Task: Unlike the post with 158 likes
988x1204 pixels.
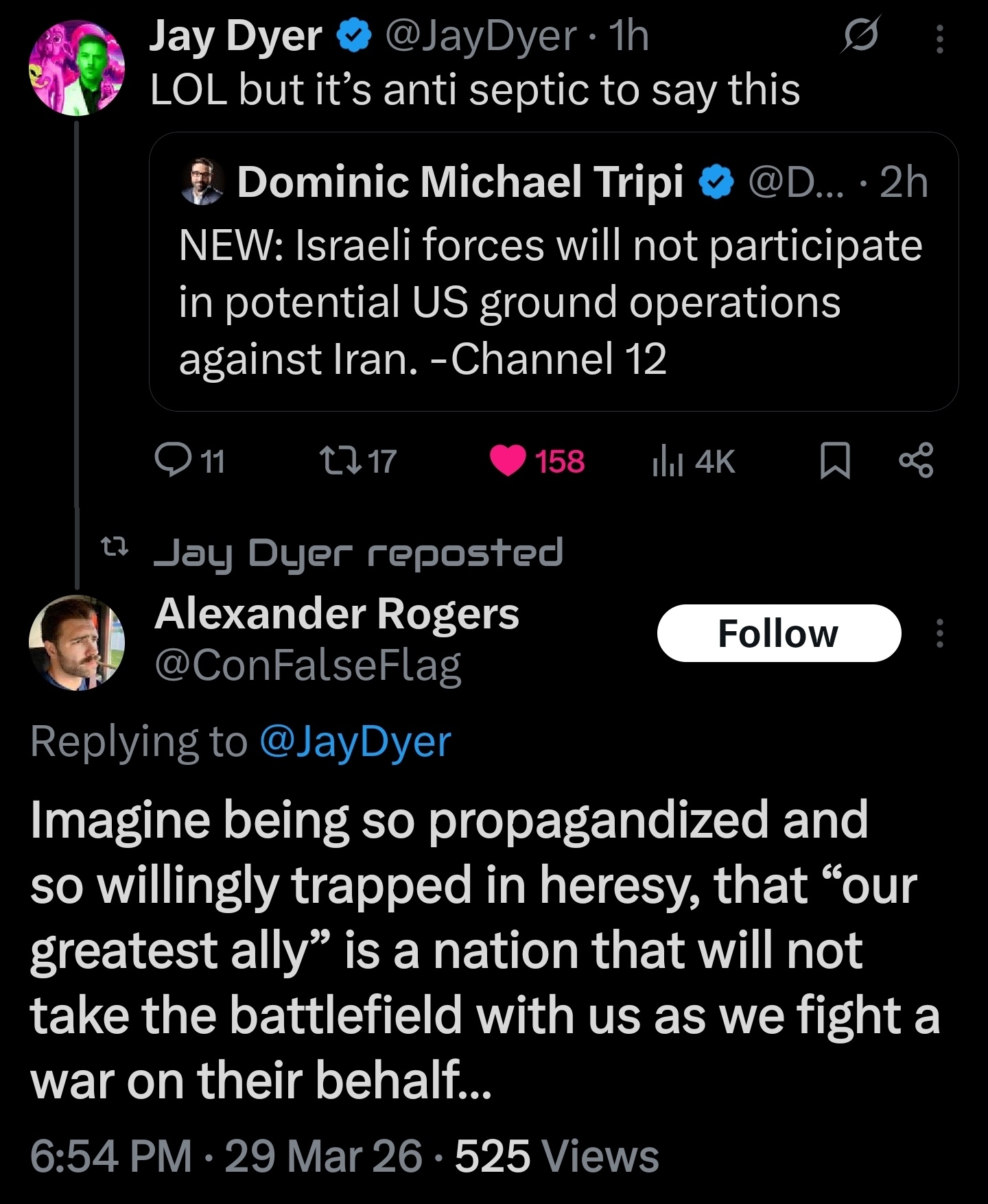Action: pos(508,460)
